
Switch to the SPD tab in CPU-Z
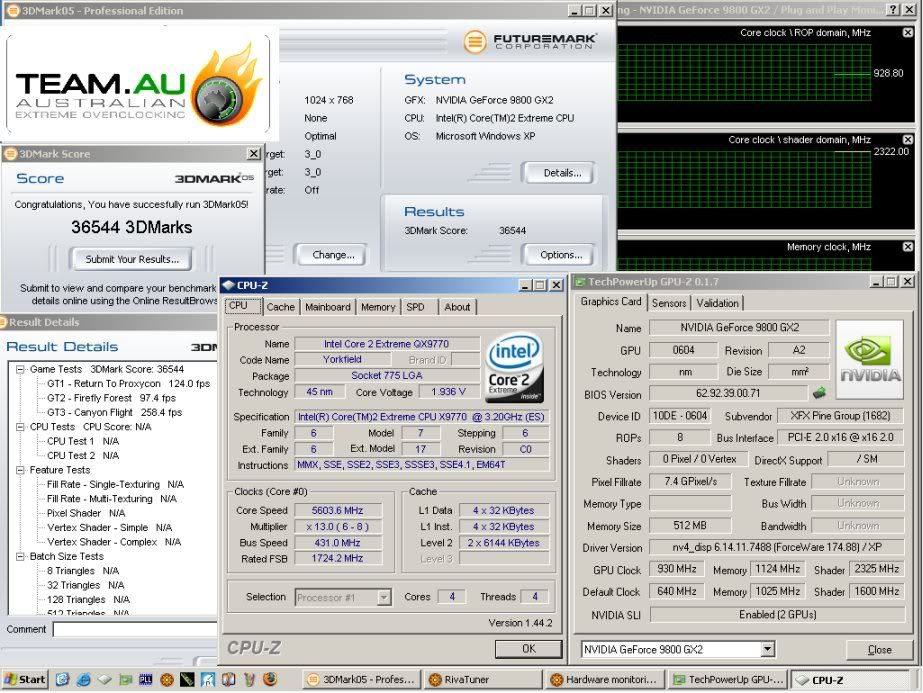pos(415,307)
